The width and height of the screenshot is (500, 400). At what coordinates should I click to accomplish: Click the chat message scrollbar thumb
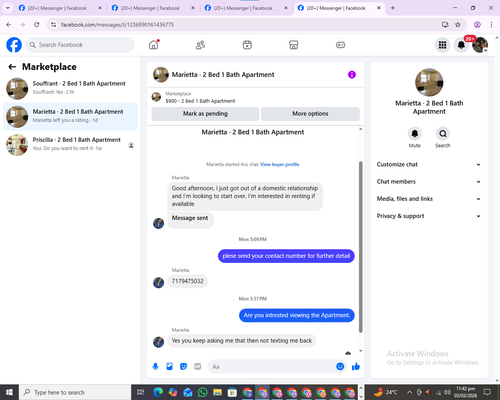(x=360, y=247)
